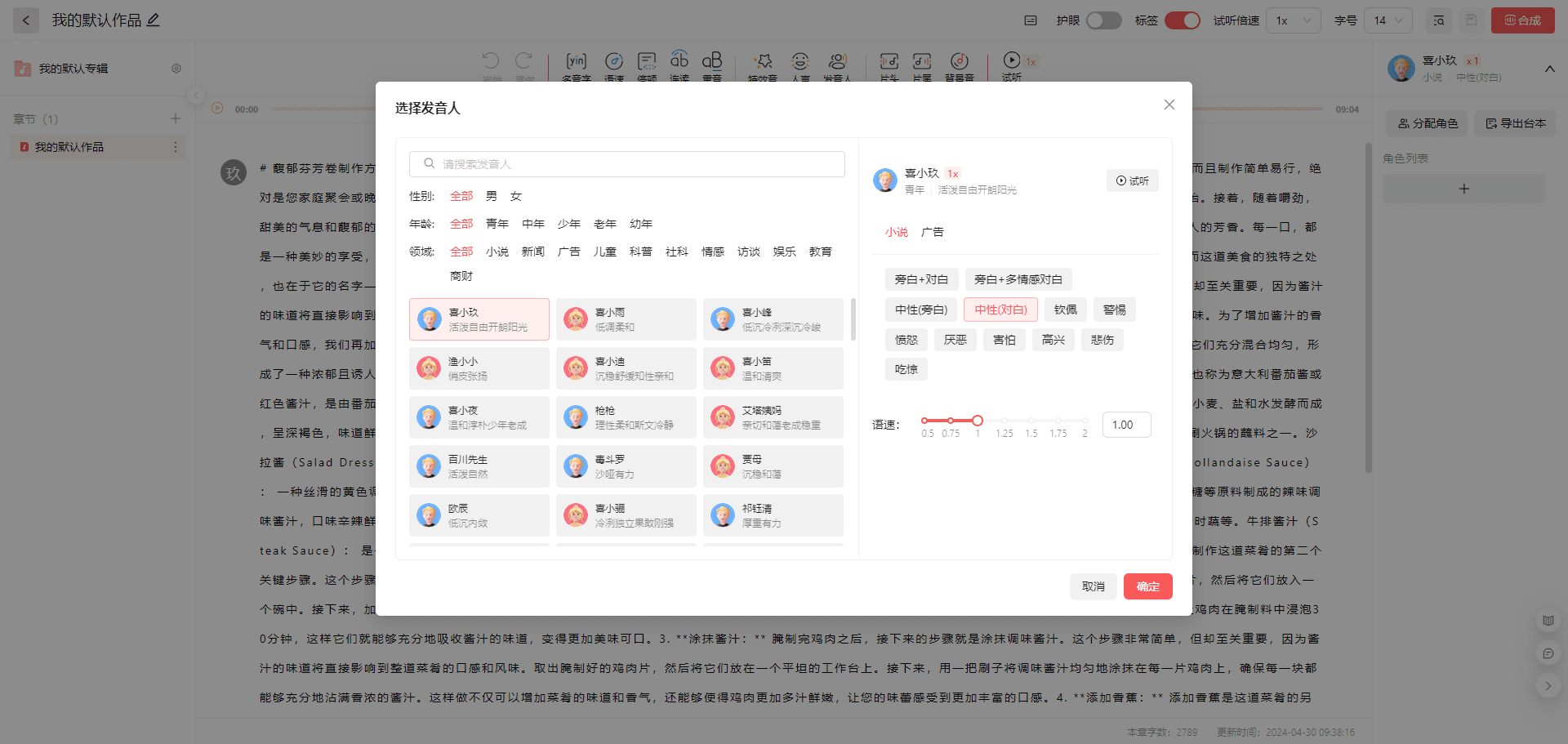Filter gender by 男

[492, 196]
